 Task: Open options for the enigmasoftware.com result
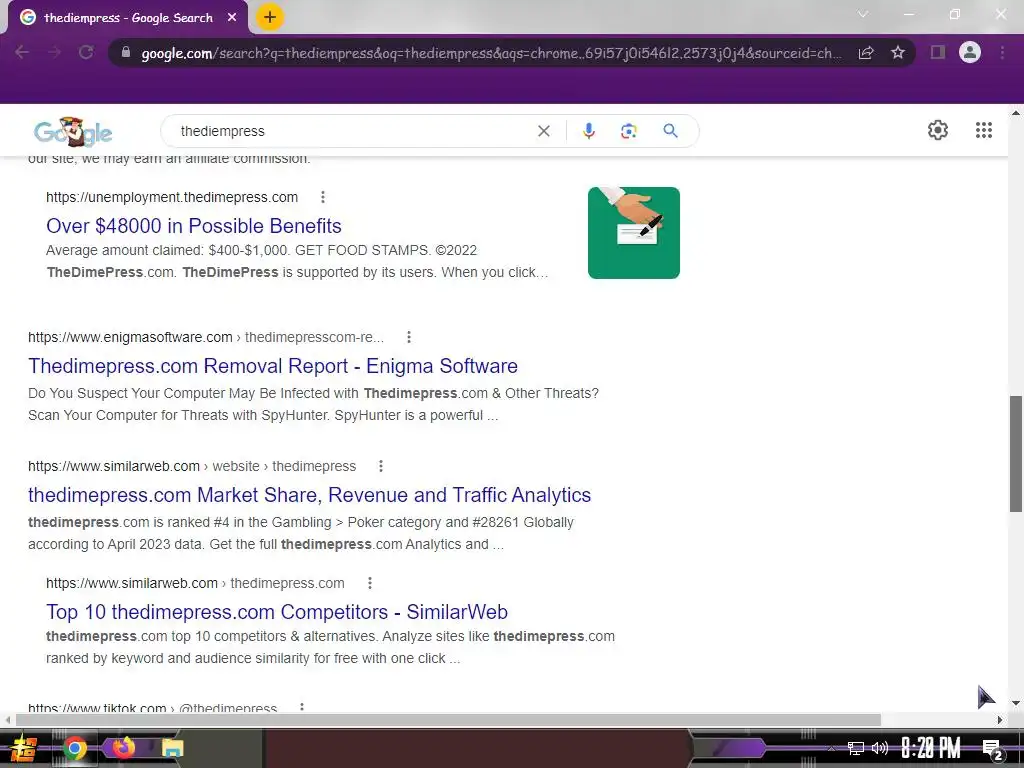(409, 337)
